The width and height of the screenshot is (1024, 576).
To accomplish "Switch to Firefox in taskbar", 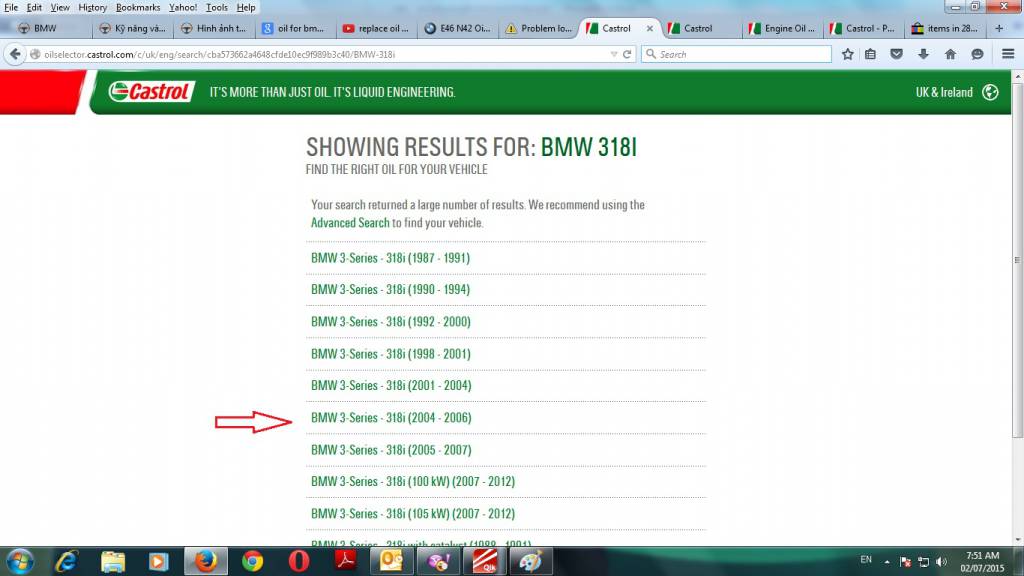I will tap(206, 562).
